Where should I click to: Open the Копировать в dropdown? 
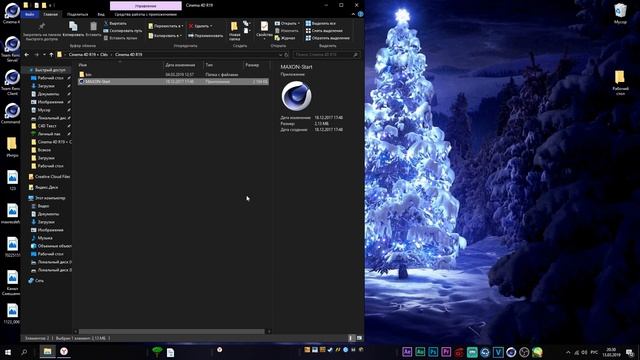pos(165,36)
